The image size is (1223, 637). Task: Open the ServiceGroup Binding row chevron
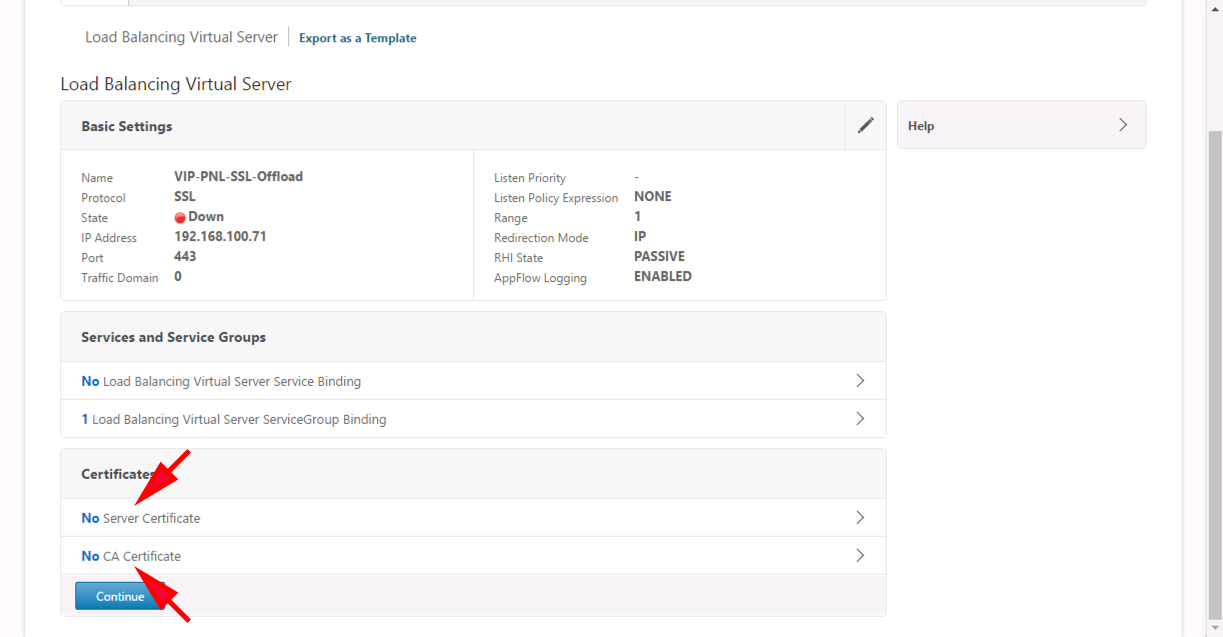pos(860,419)
